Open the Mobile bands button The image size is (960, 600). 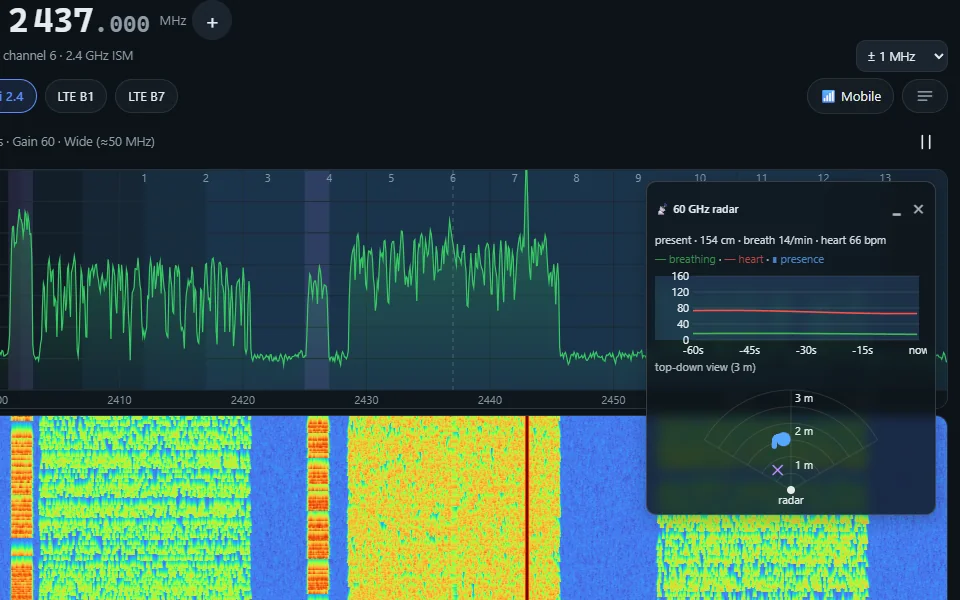pyautogui.click(x=850, y=96)
